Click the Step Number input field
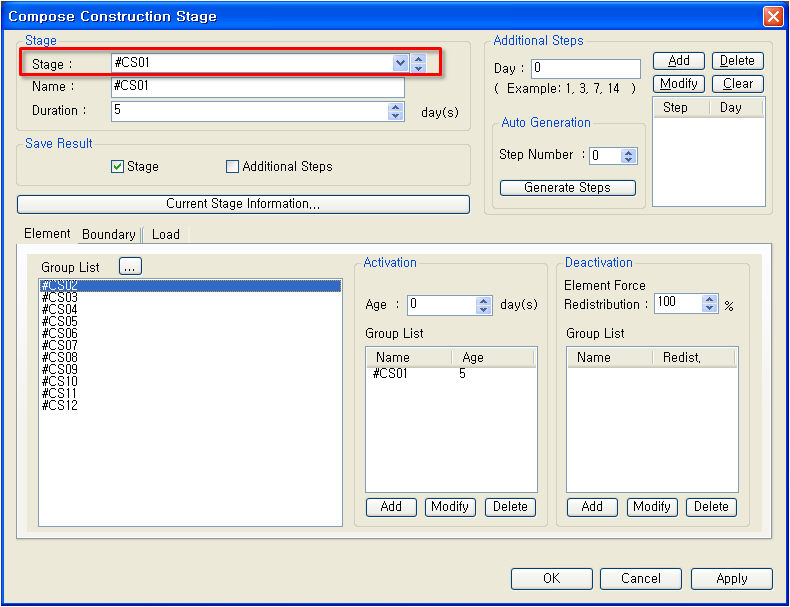790x607 pixels. pyautogui.click(x=605, y=156)
